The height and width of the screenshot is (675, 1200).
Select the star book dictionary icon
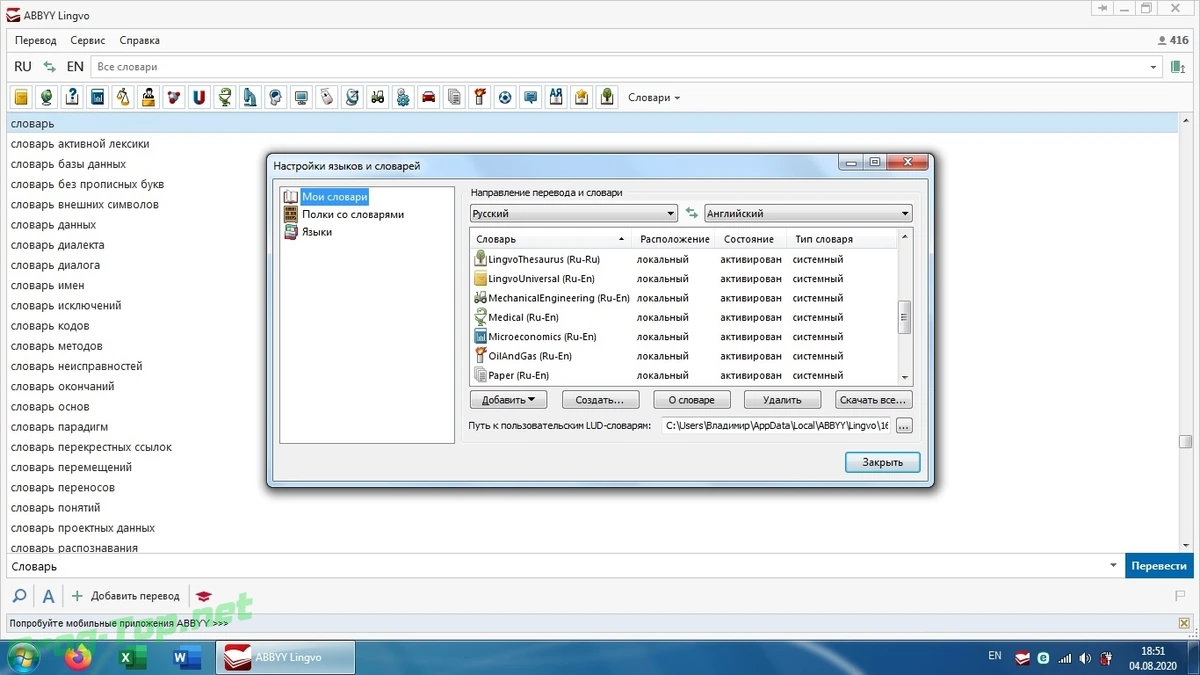tap(582, 97)
